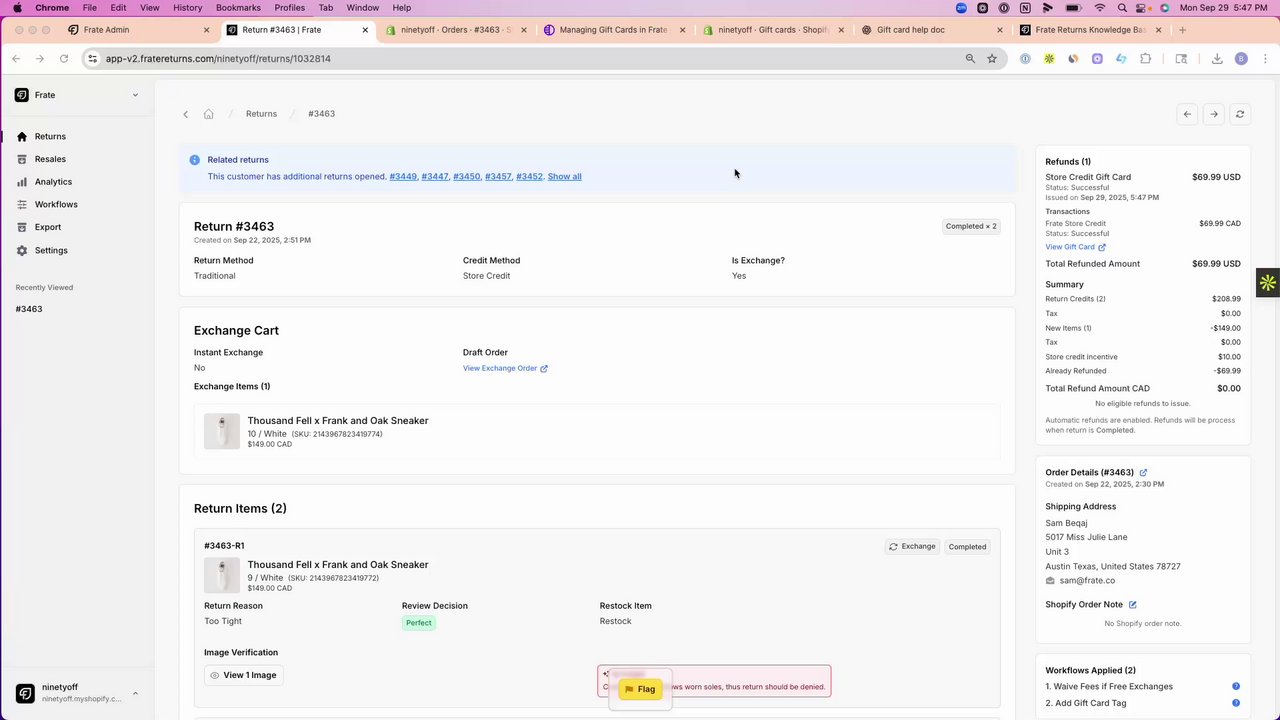This screenshot has width=1280, height=720.
Task: Click the related returns info icon
Action: 195,160
